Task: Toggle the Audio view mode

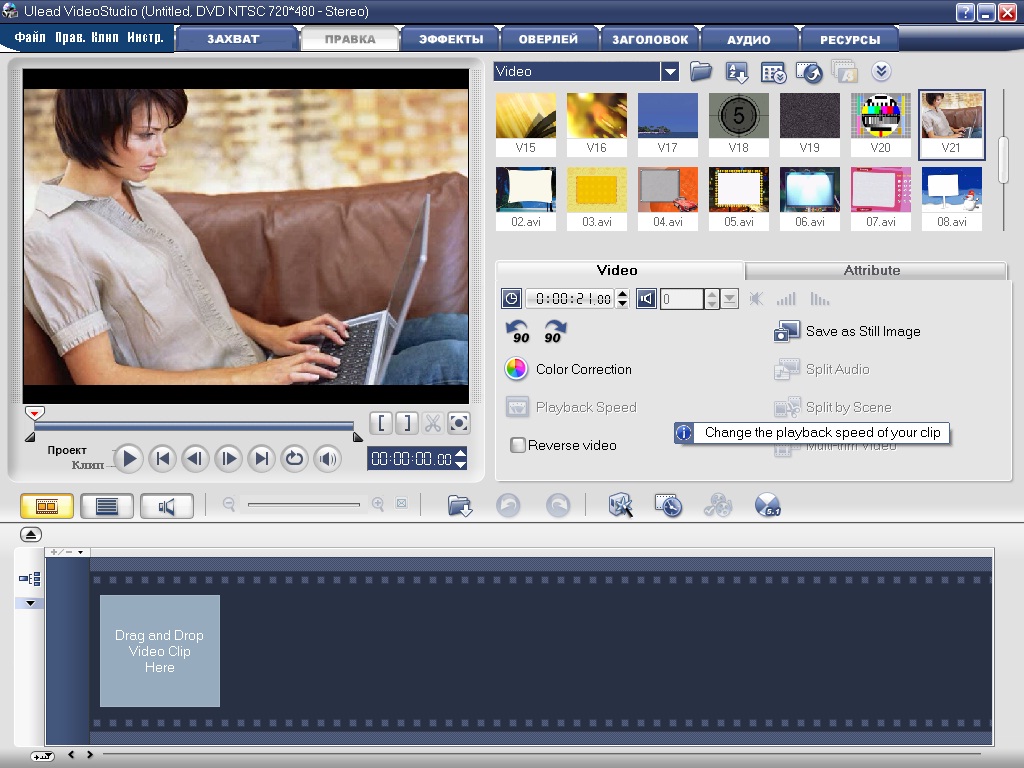Action: [167, 507]
